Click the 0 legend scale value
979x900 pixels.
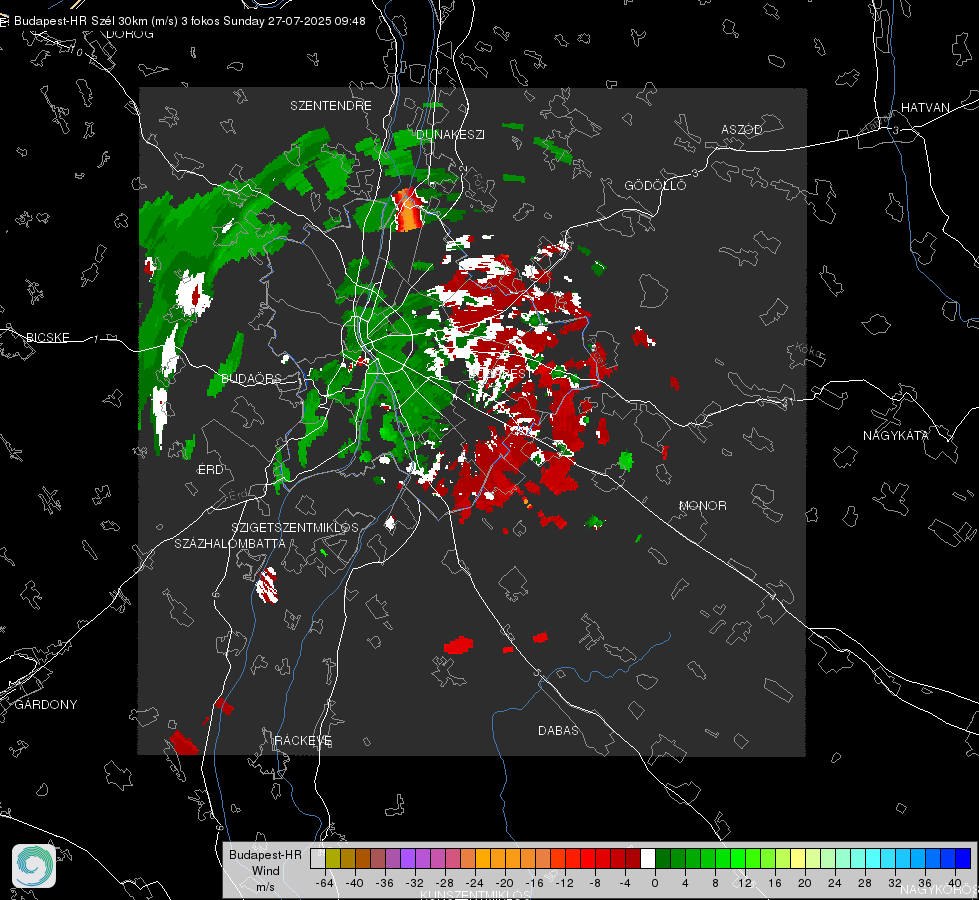point(655,883)
